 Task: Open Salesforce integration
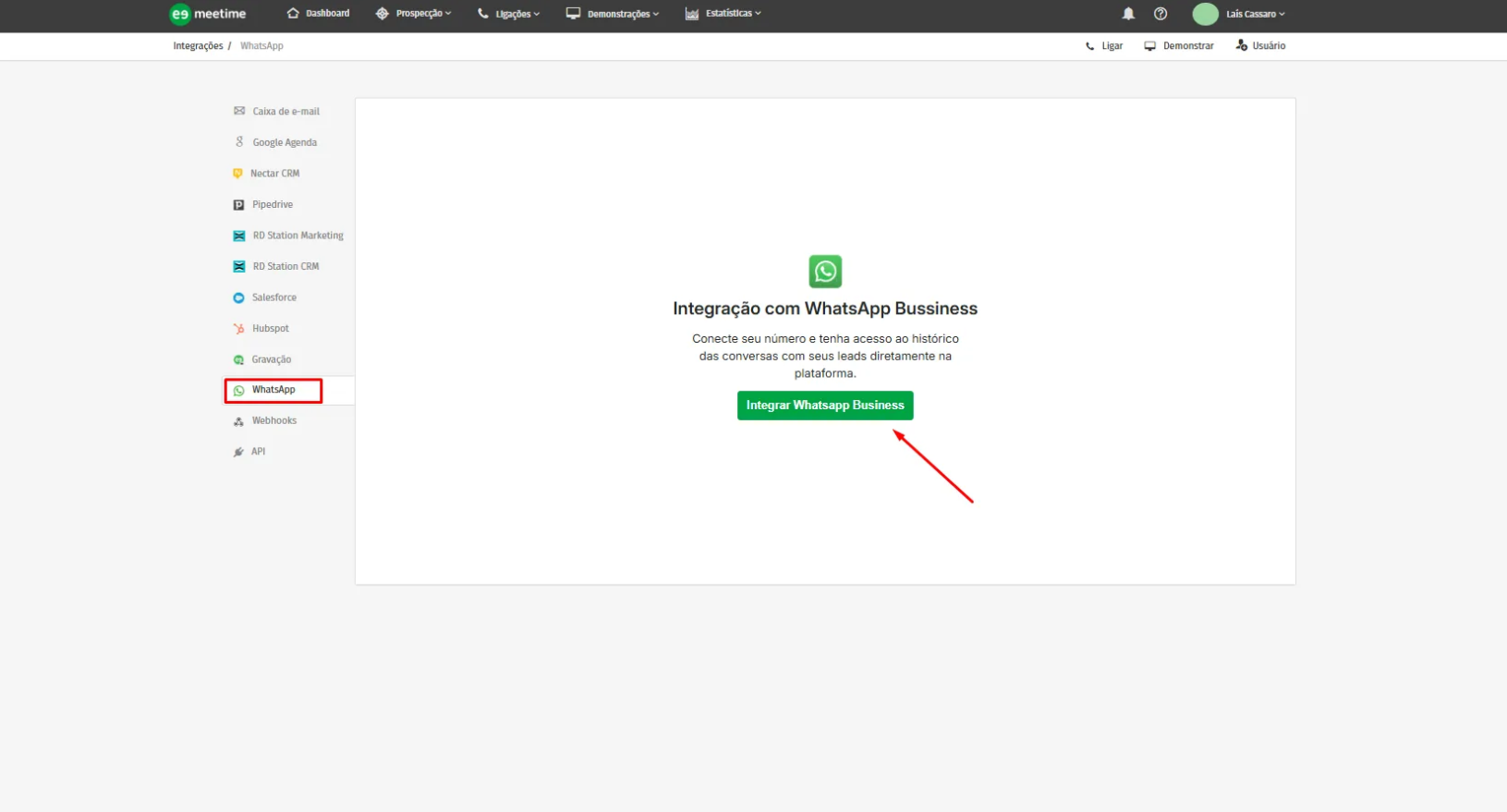(x=274, y=297)
